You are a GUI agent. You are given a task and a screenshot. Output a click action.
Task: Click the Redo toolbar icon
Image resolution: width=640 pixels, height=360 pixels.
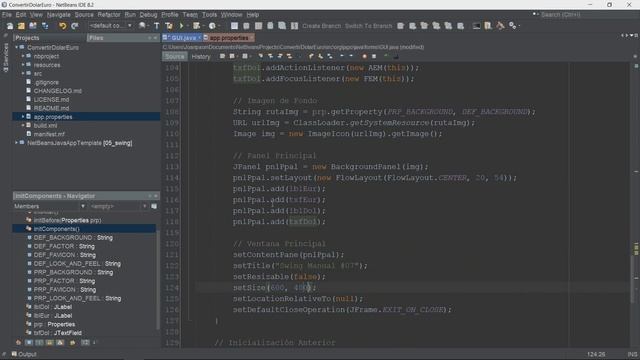(75, 26)
